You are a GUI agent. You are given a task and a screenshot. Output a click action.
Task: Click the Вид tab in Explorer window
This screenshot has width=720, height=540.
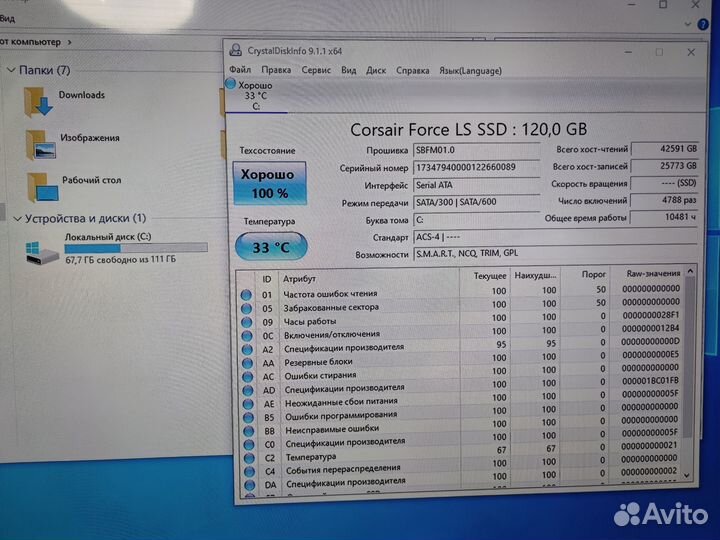point(7,19)
